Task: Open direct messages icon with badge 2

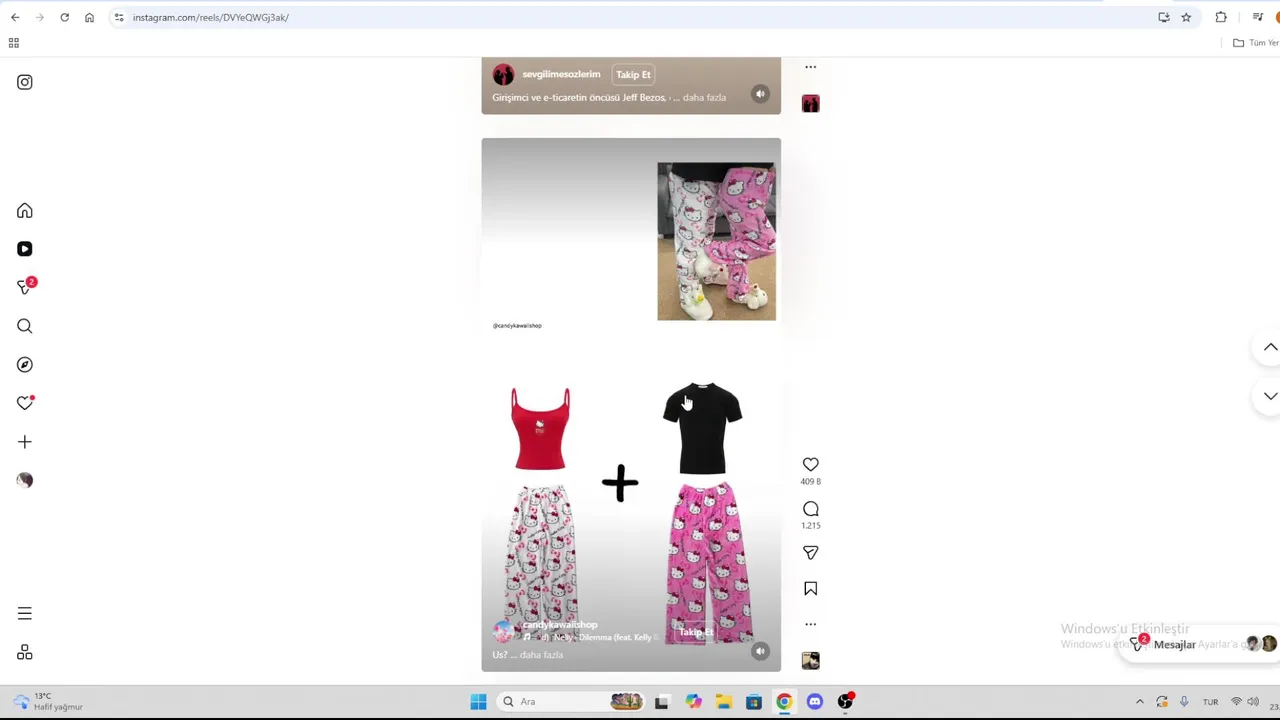Action: [x=25, y=287]
